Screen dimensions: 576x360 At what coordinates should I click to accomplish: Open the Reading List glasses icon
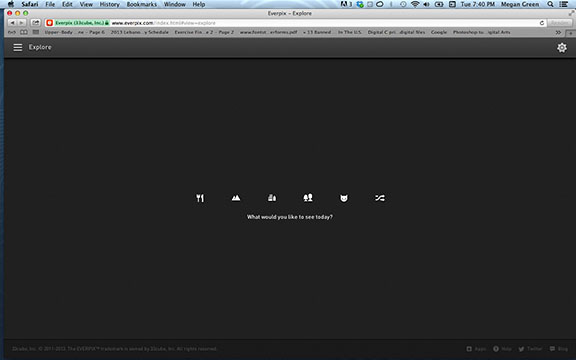(x=12, y=32)
